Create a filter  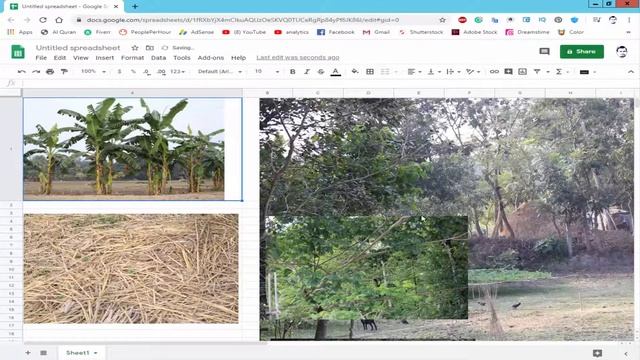[537, 71]
